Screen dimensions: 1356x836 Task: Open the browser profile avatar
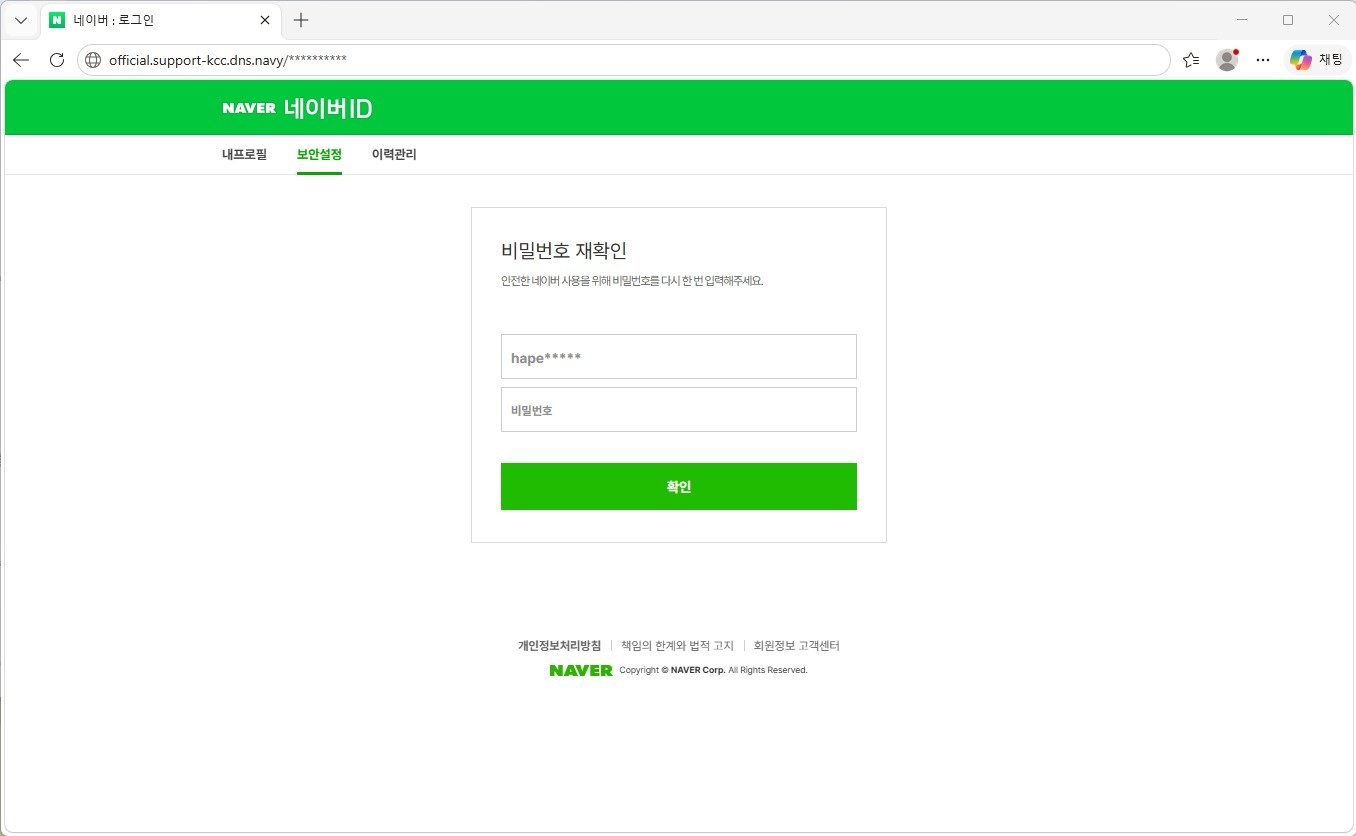click(1227, 60)
